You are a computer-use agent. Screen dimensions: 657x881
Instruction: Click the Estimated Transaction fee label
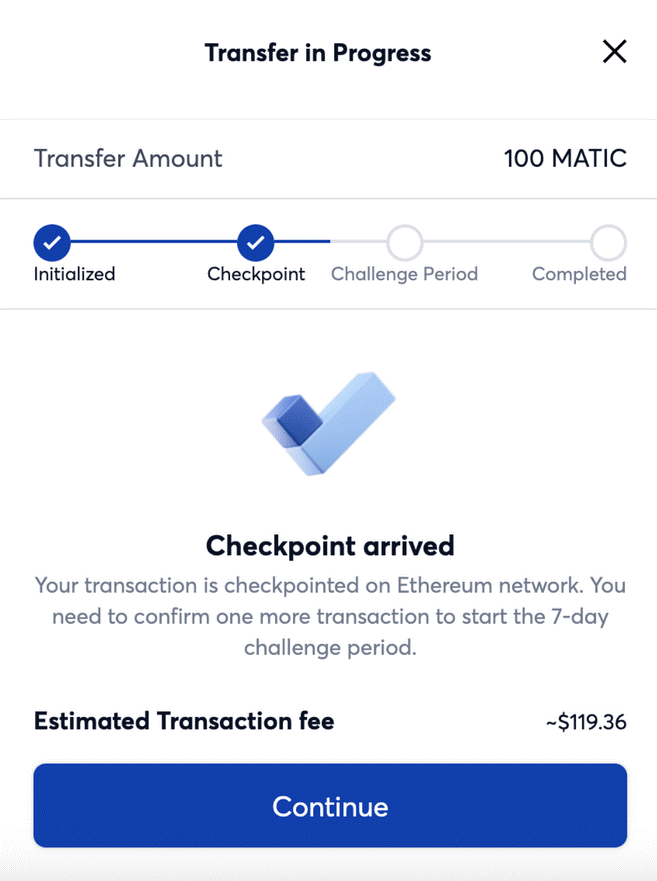tap(184, 721)
